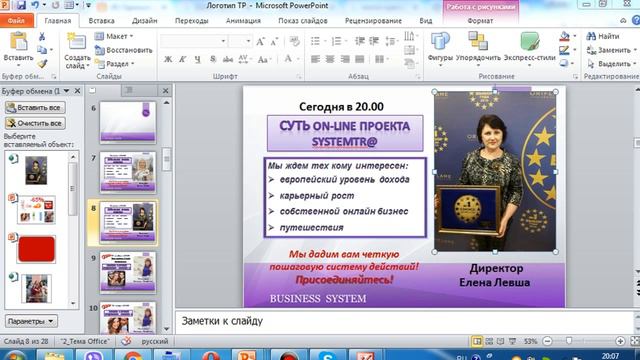The image size is (640, 360).
Task: Switch to the Дизайн tab
Action: 144,20
